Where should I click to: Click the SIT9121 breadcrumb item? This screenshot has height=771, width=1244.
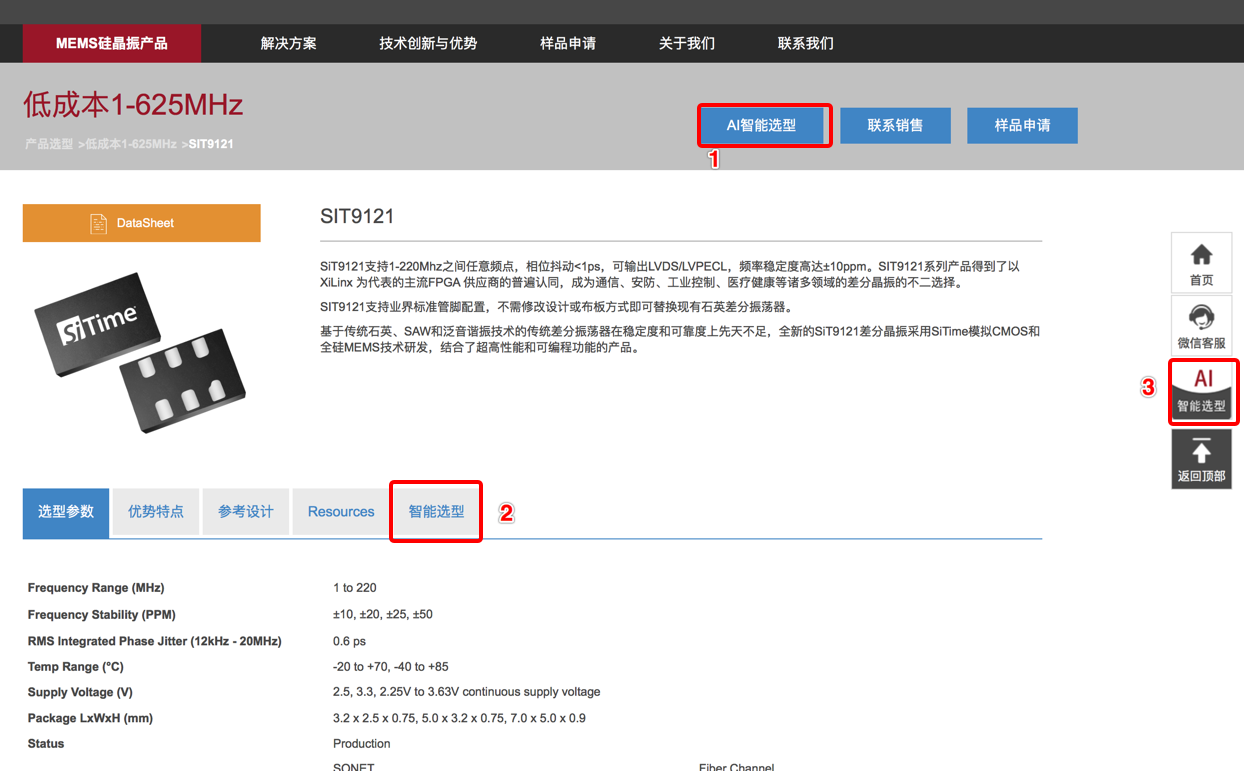[x=211, y=144]
